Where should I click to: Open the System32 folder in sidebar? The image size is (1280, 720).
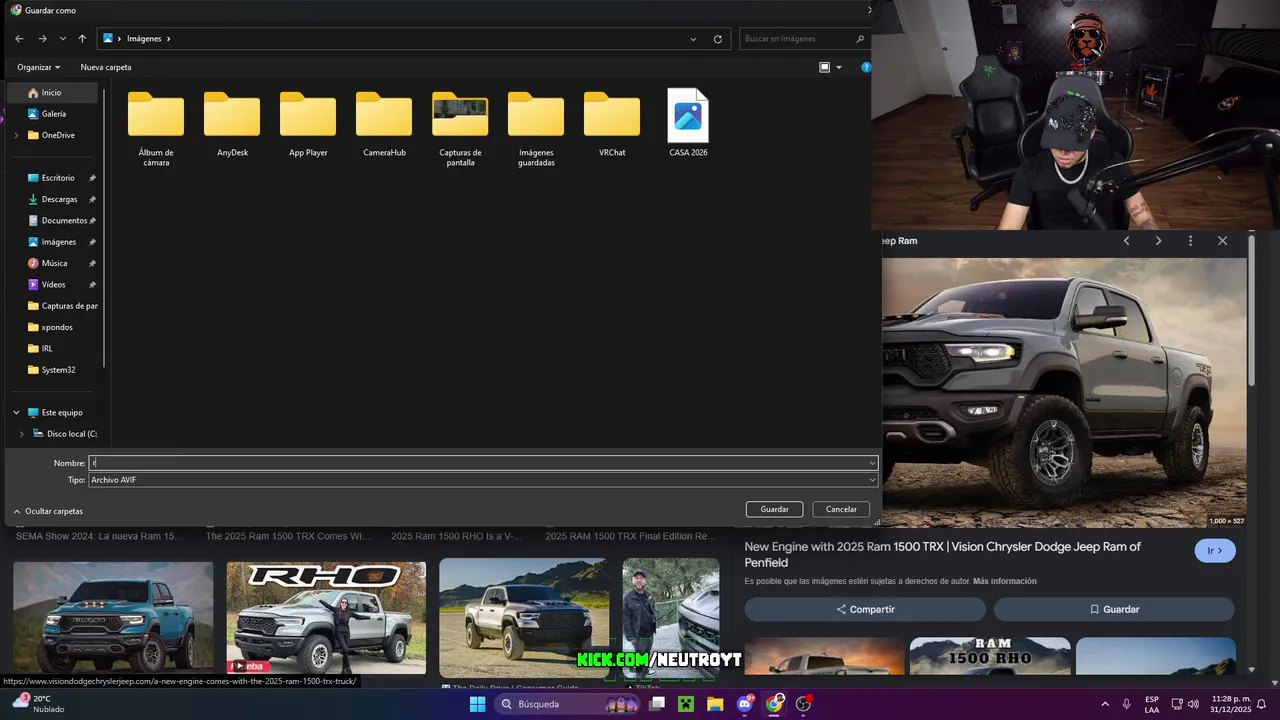(57, 370)
